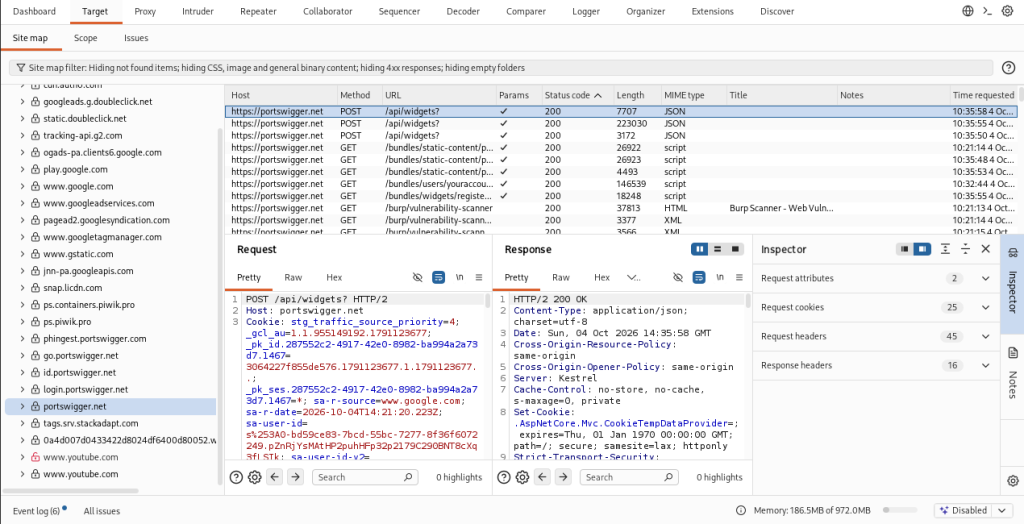Go to previous Request search match arrow
The height and width of the screenshot is (524, 1024).
click(x=275, y=477)
